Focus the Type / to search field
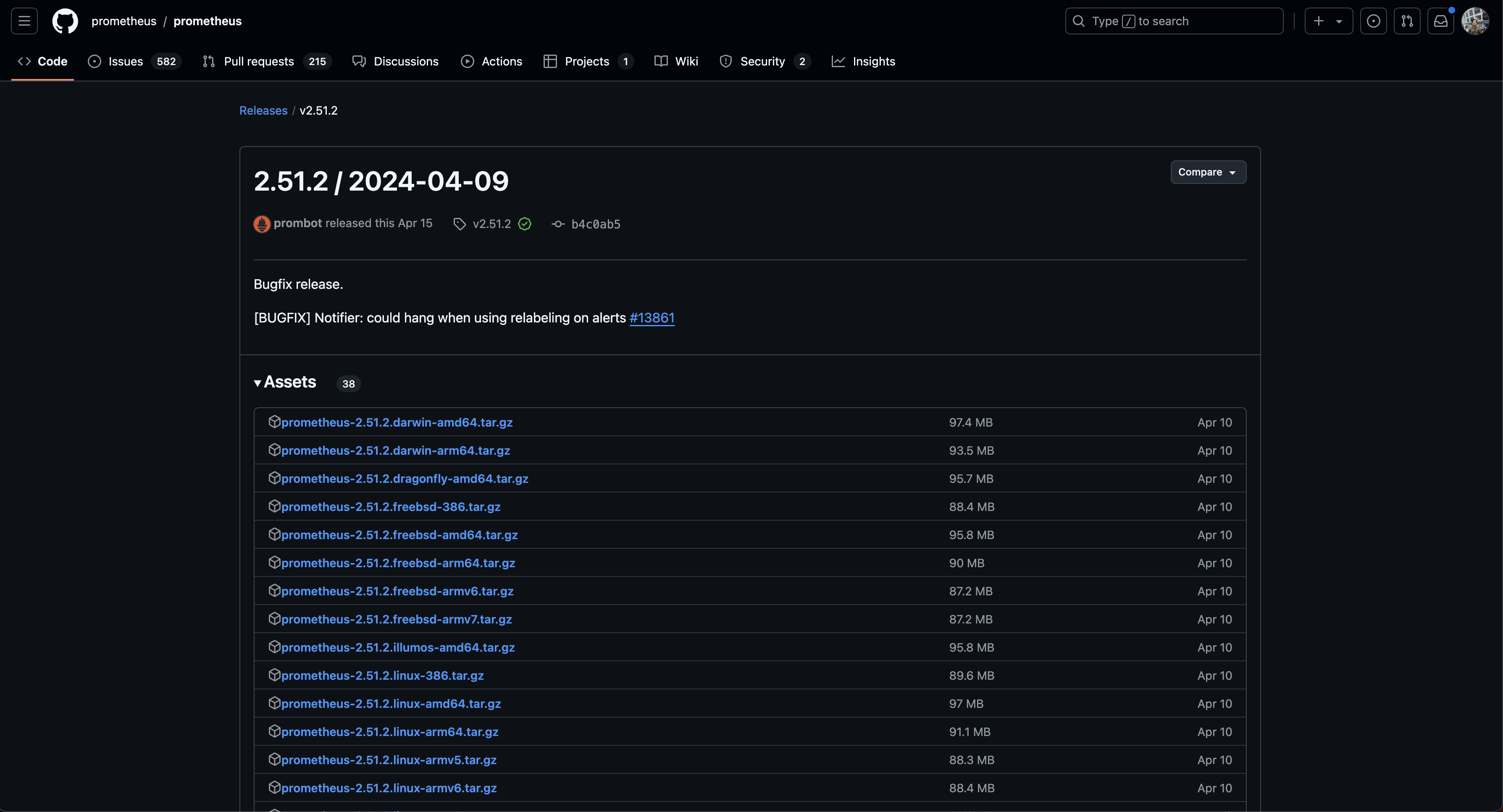The height and width of the screenshot is (812, 1503). (x=1174, y=21)
